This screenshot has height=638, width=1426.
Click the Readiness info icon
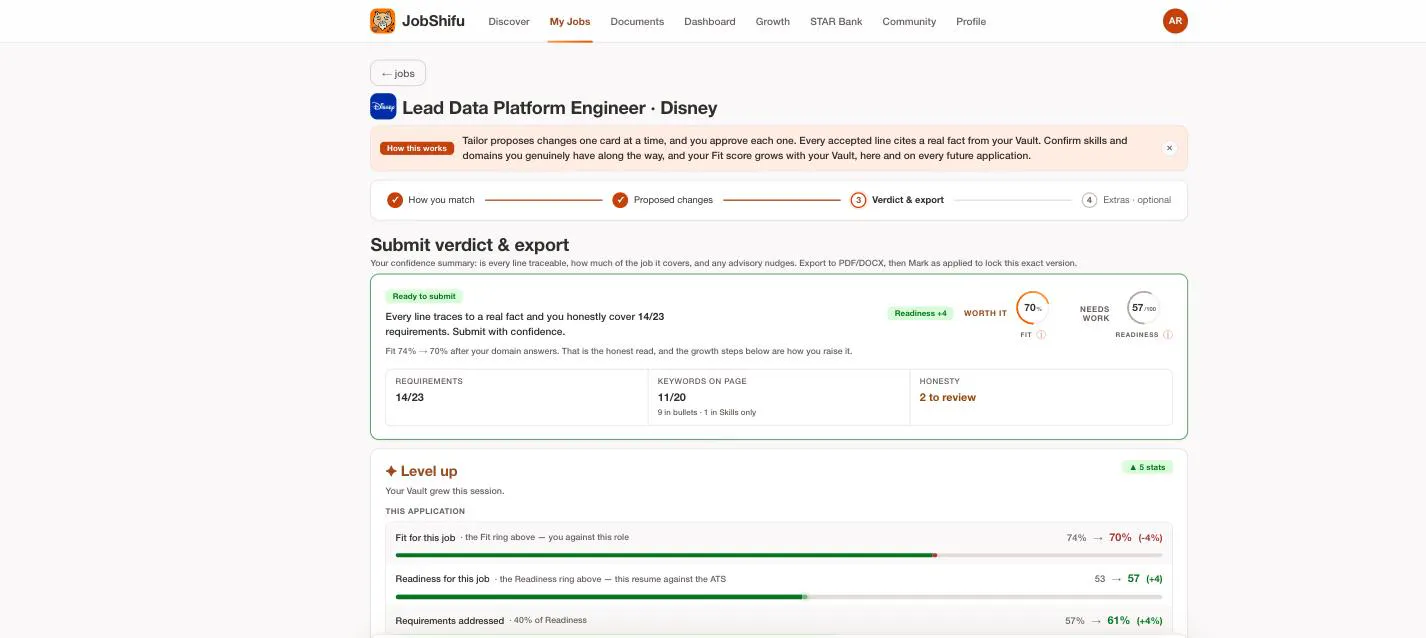1168,335
